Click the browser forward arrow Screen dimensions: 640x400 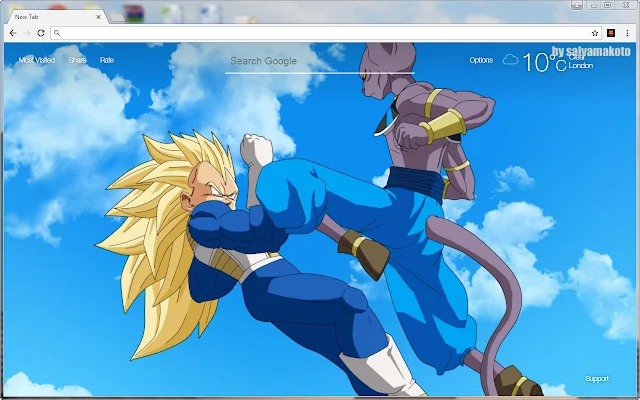point(27,33)
